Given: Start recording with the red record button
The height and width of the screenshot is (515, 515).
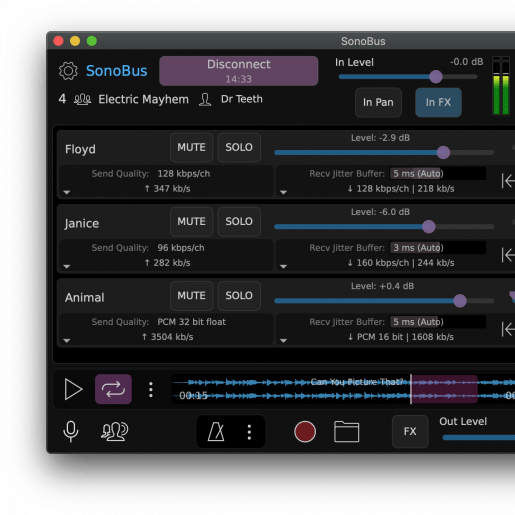Looking at the screenshot, I should 305,432.
